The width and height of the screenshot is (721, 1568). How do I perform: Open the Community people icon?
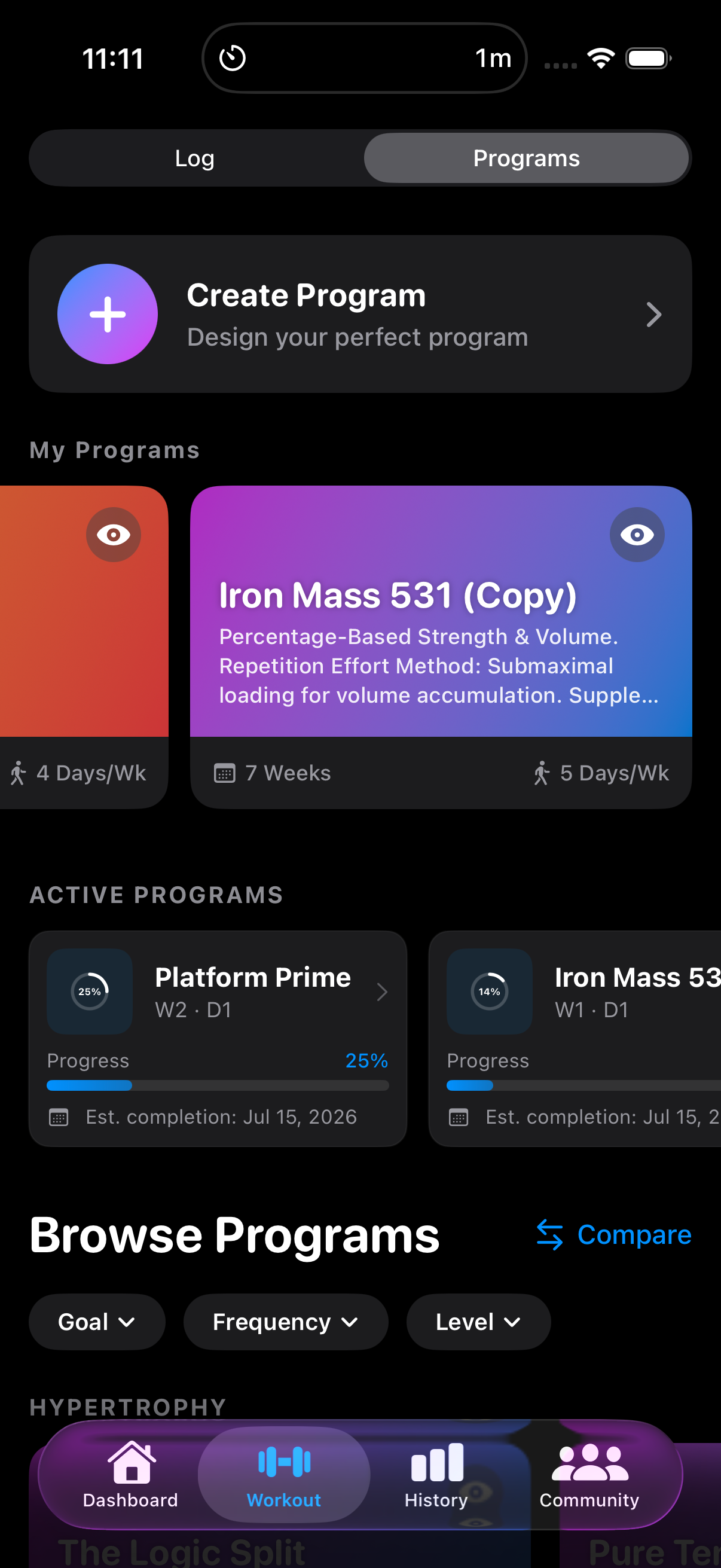[589, 1462]
